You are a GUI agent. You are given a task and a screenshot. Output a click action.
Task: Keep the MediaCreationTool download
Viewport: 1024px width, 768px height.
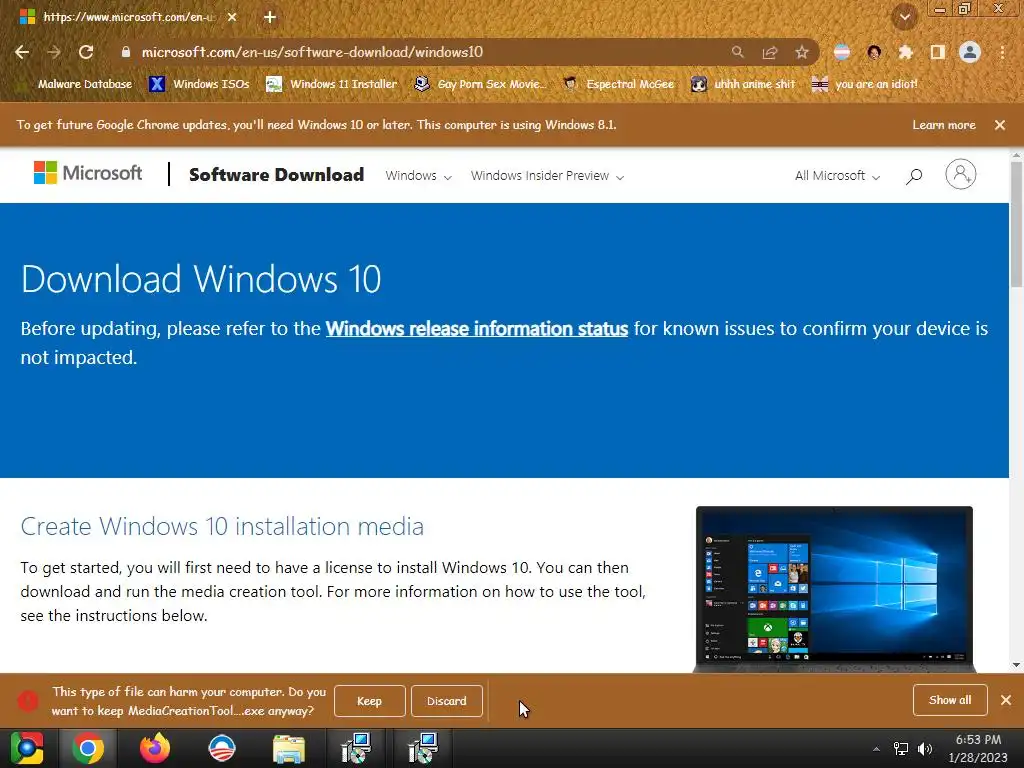click(370, 701)
